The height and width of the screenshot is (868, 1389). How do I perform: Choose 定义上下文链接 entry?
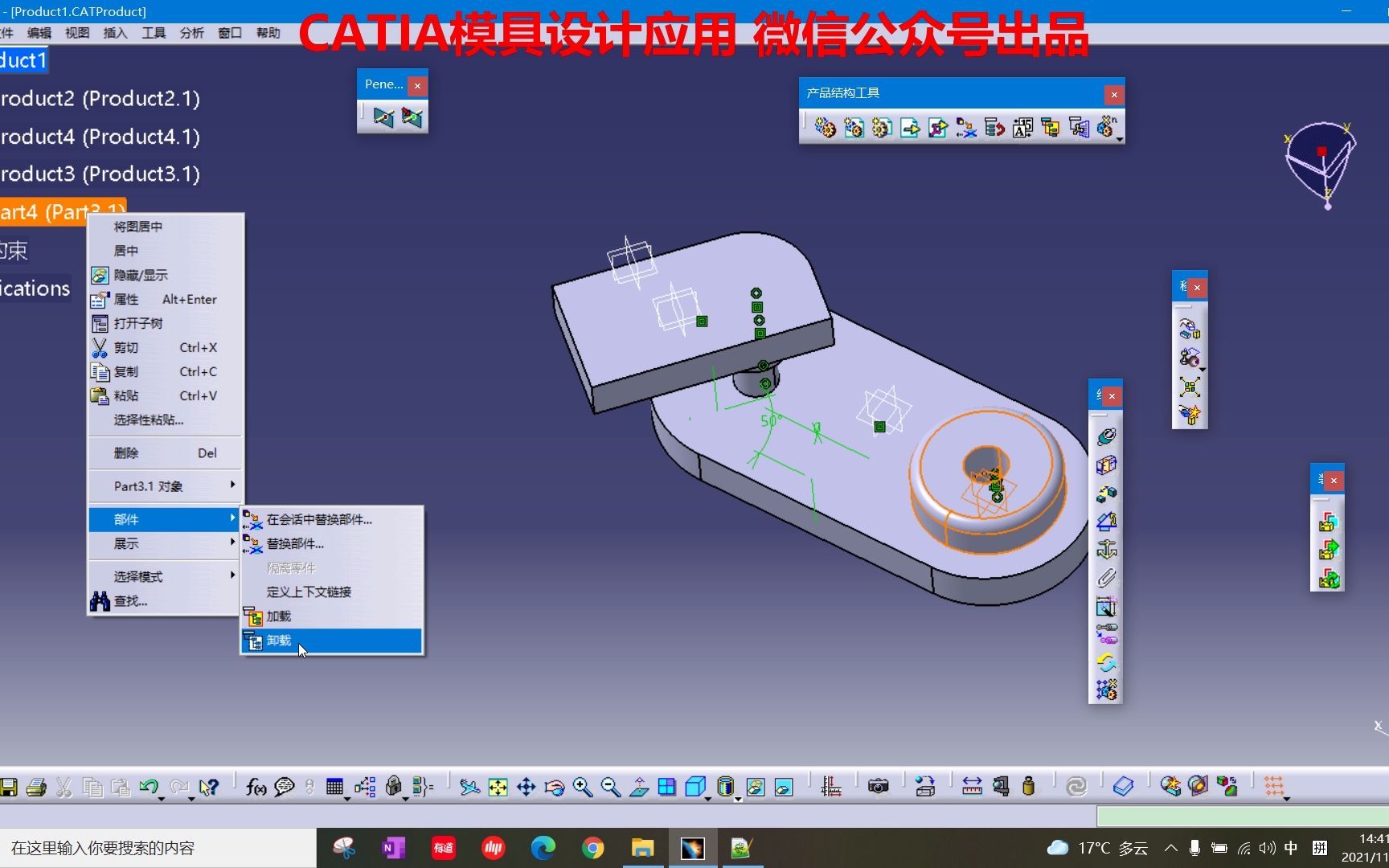(331, 592)
